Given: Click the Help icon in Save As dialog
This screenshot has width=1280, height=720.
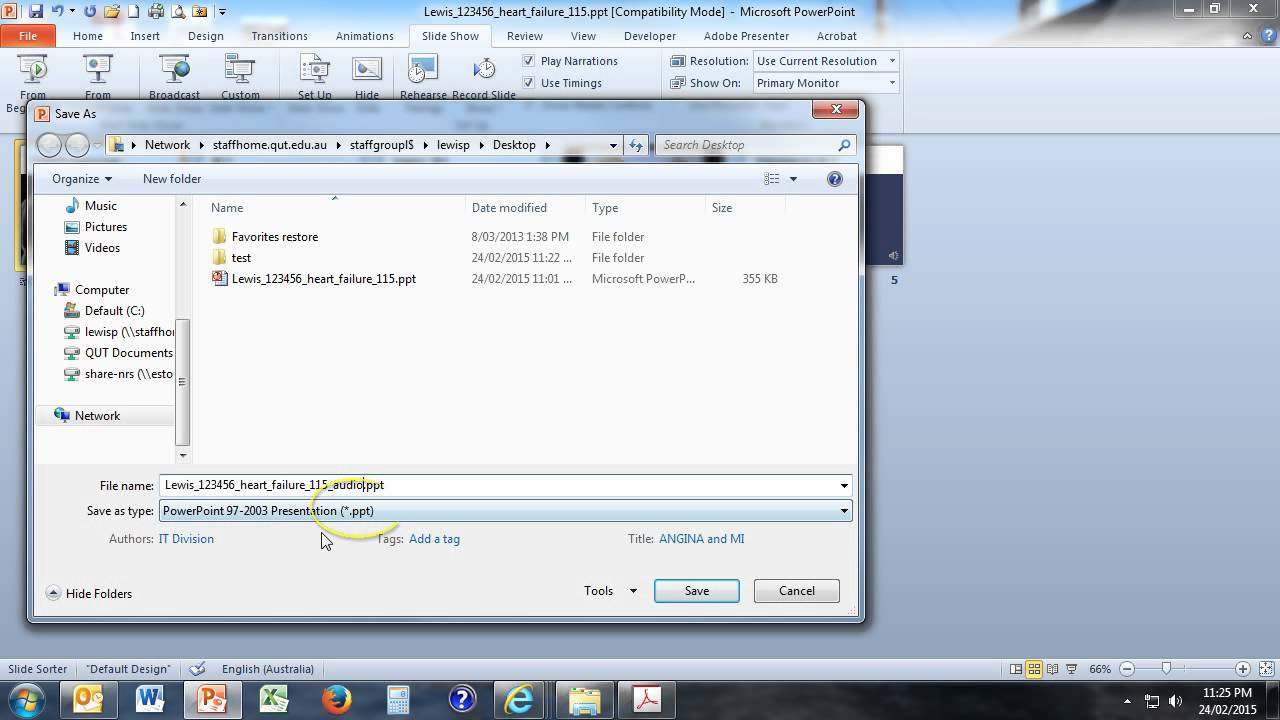Looking at the screenshot, I should 835,179.
